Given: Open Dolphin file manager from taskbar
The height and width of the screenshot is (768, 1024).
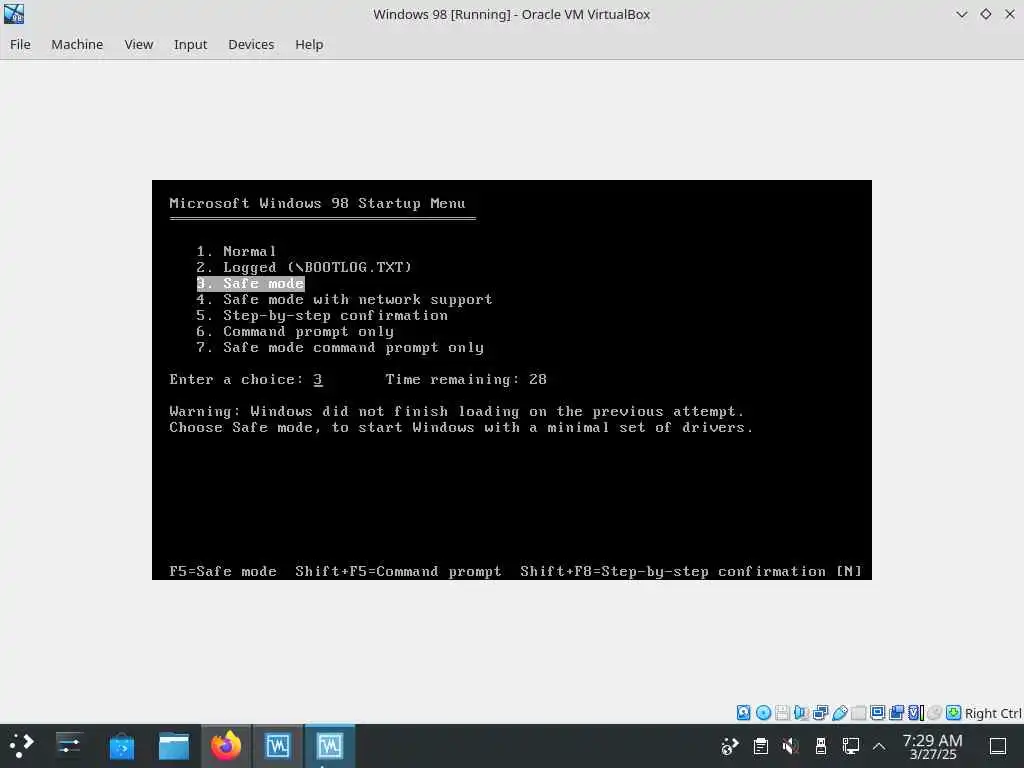Looking at the screenshot, I should pyautogui.click(x=174, y=746).
